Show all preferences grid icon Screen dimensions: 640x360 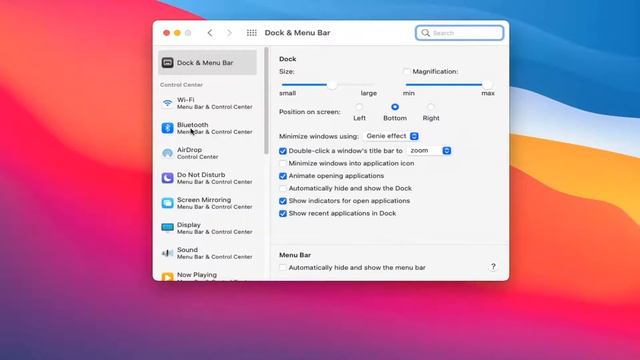(251, 33)
